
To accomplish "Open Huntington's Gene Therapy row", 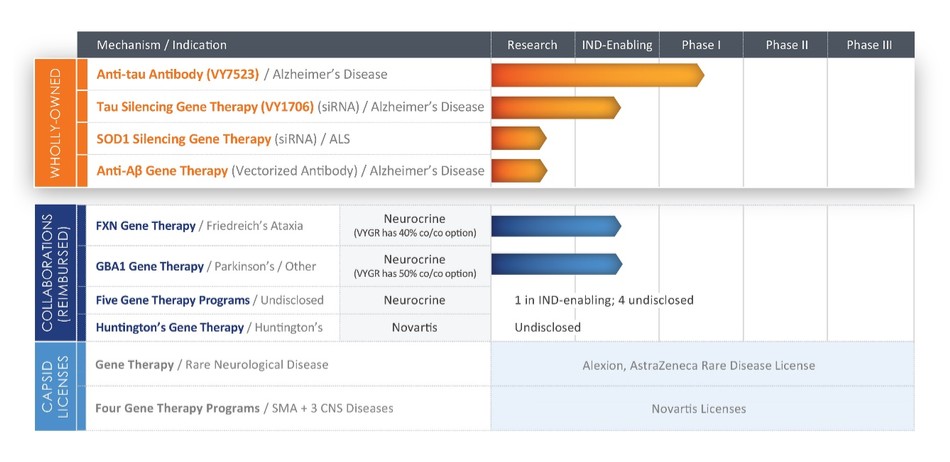I will point(170,327).
